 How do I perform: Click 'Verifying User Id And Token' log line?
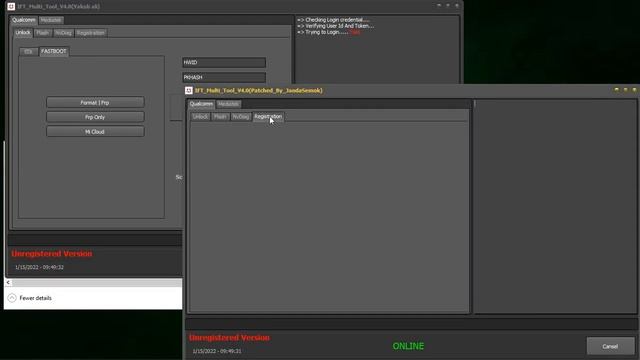click(x=335, y=26)
